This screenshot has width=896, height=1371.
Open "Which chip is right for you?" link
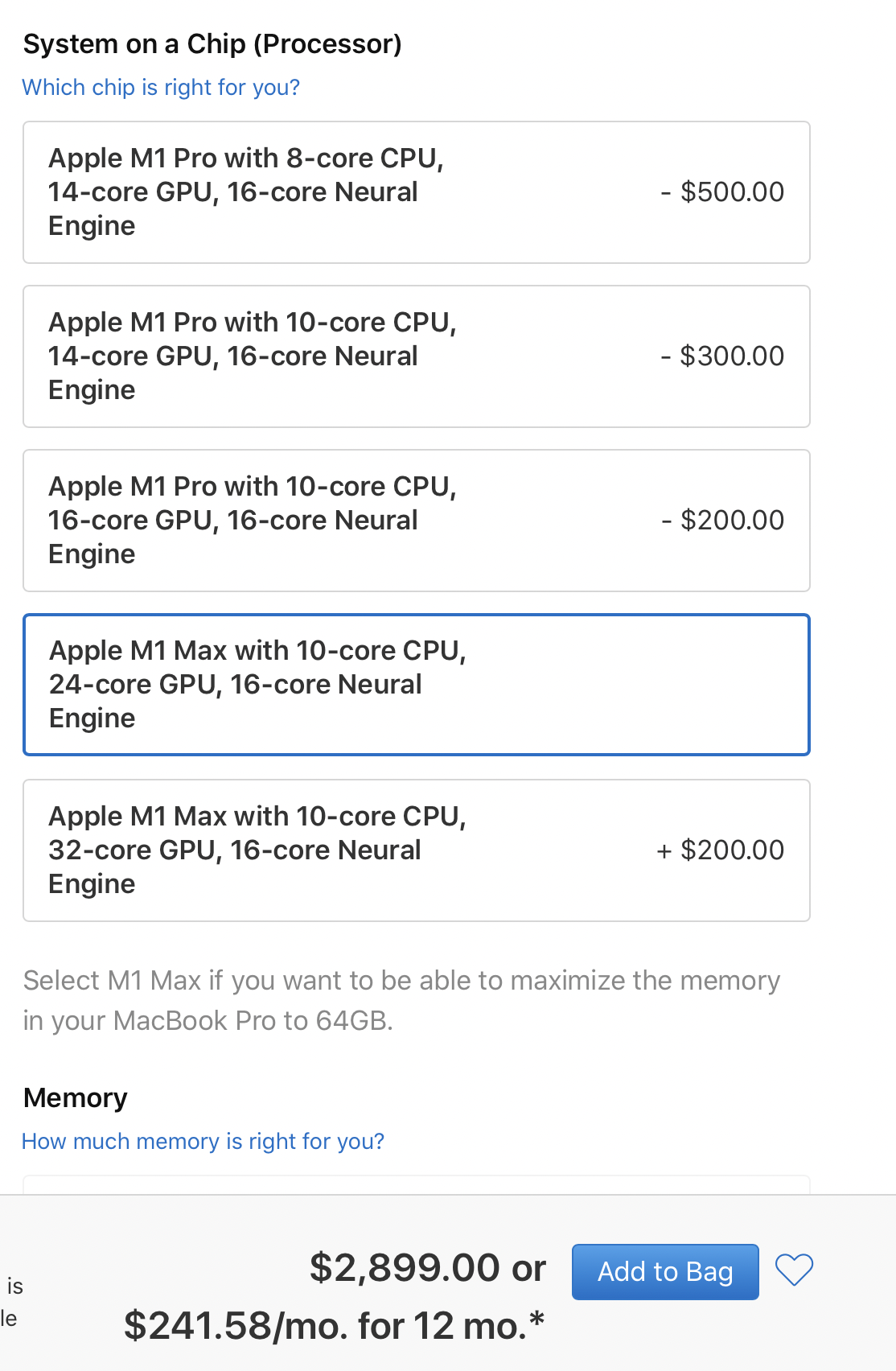[161, 87]
